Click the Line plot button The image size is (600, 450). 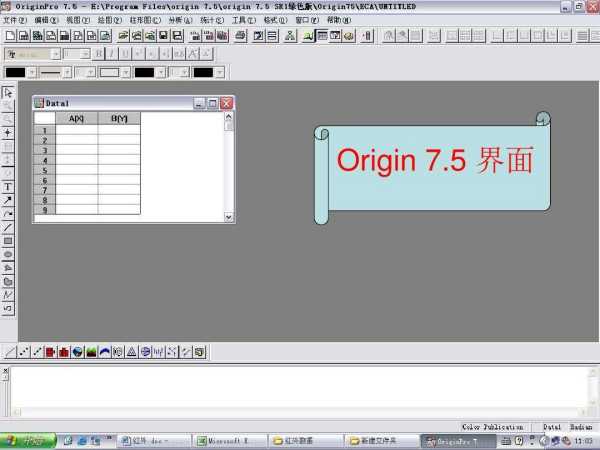pos(10,352)
